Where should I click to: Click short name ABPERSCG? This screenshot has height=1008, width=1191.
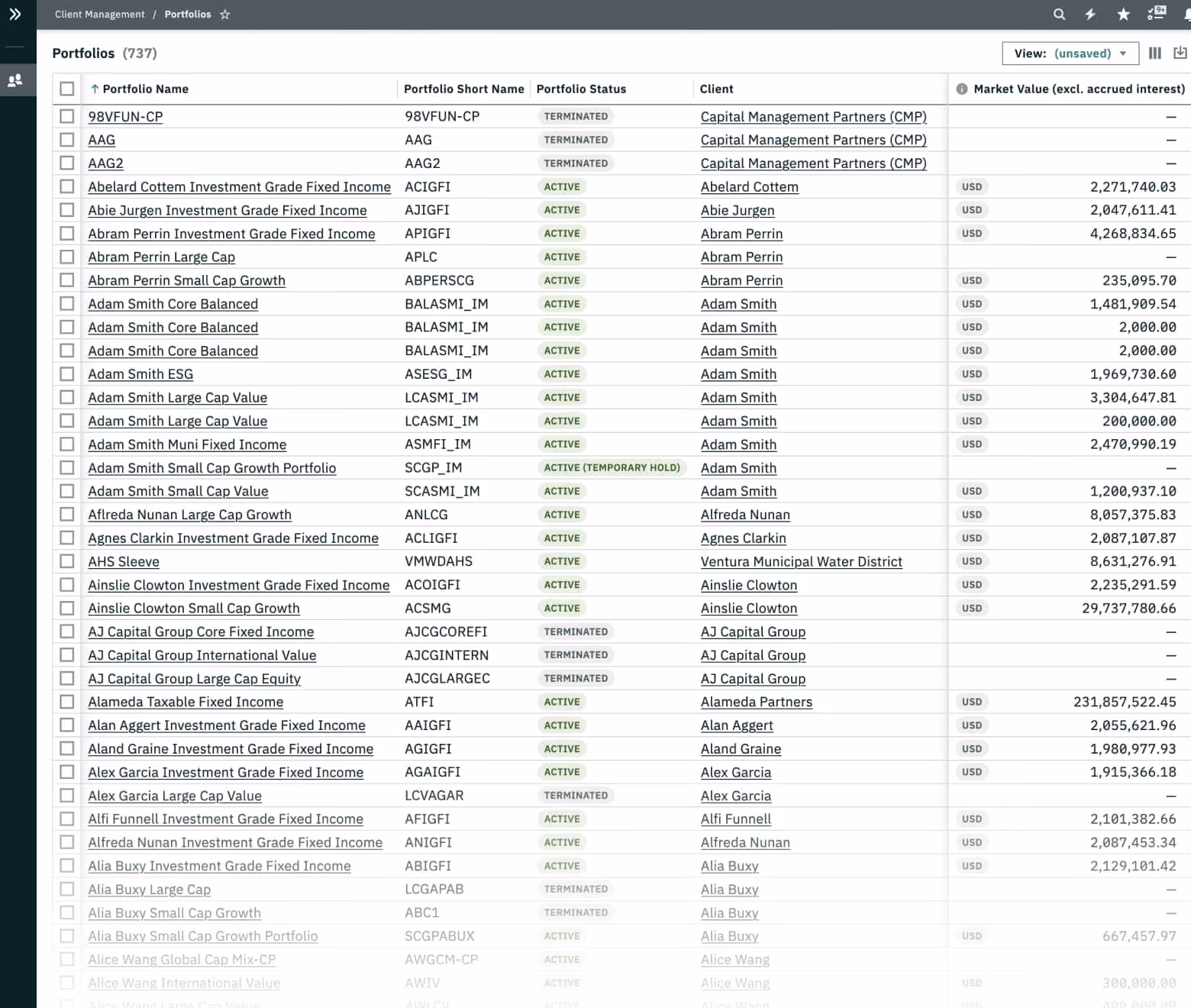click(439, 280)
